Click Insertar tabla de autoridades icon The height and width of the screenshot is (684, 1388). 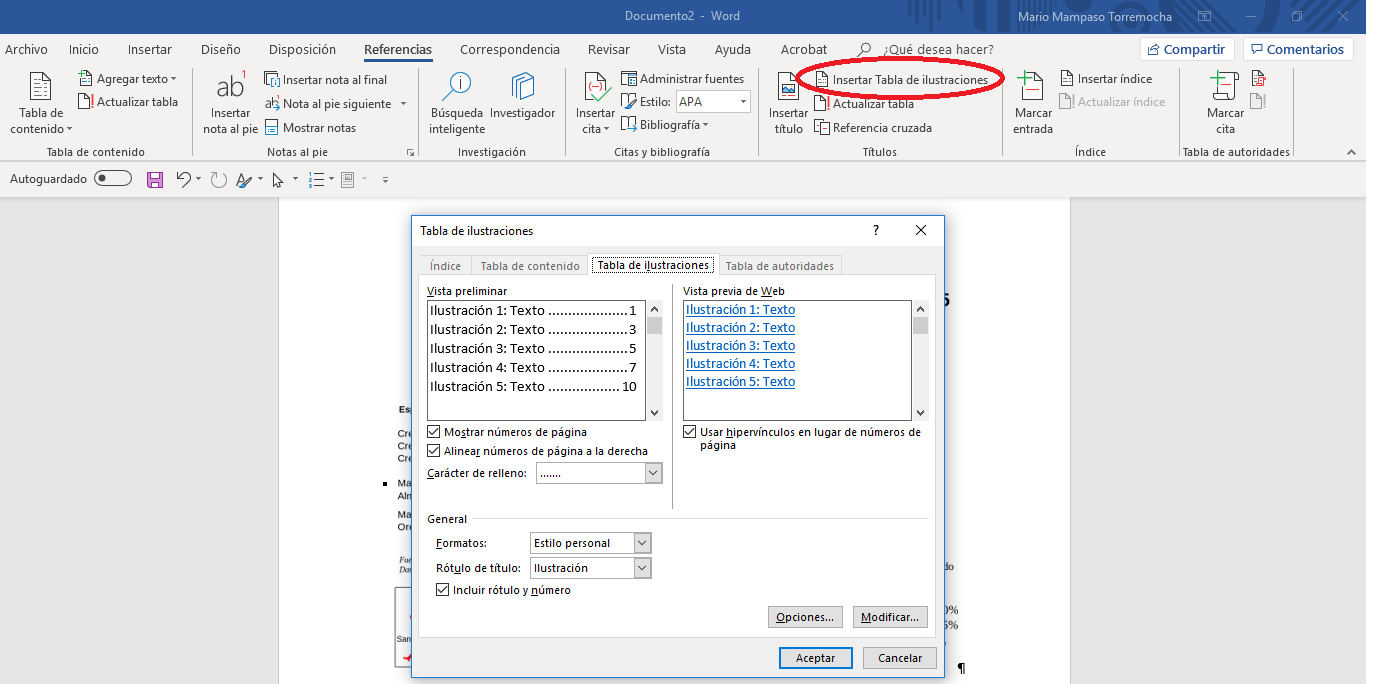click(x=1259, y=79)
